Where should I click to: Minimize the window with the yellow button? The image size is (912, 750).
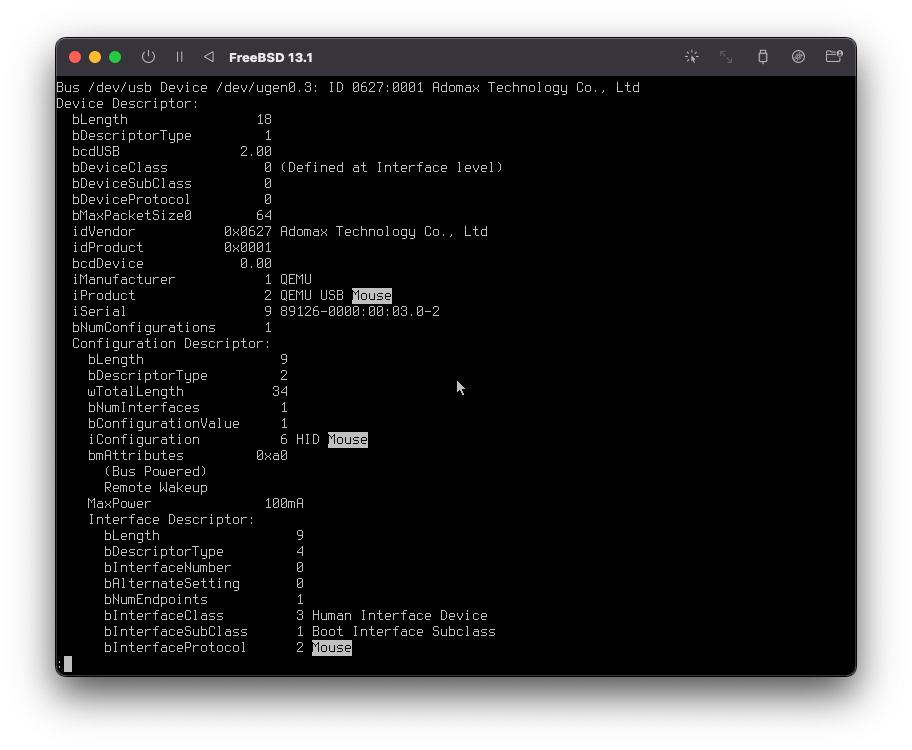point(95,57)
